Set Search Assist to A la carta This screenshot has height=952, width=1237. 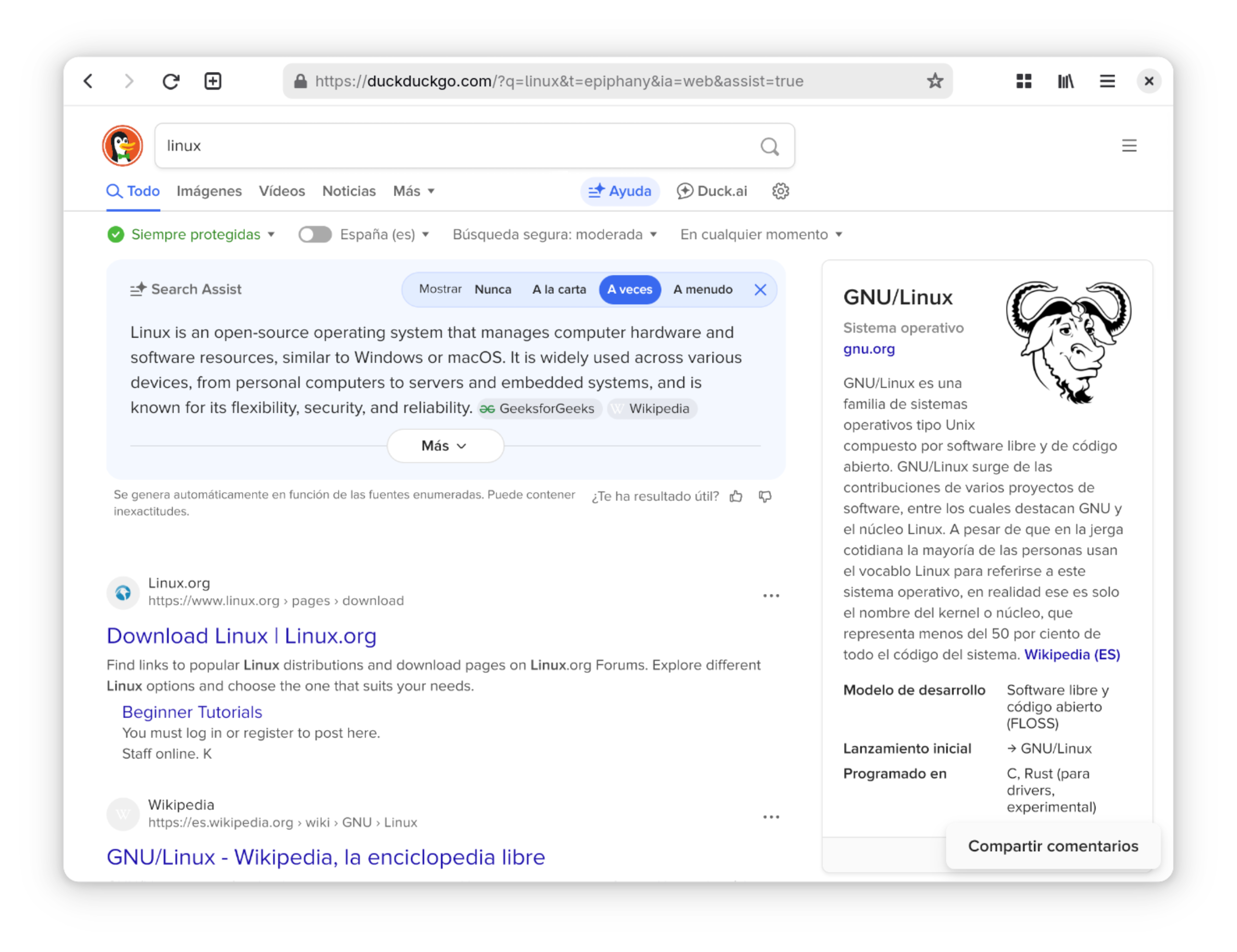tap(559, 290)
